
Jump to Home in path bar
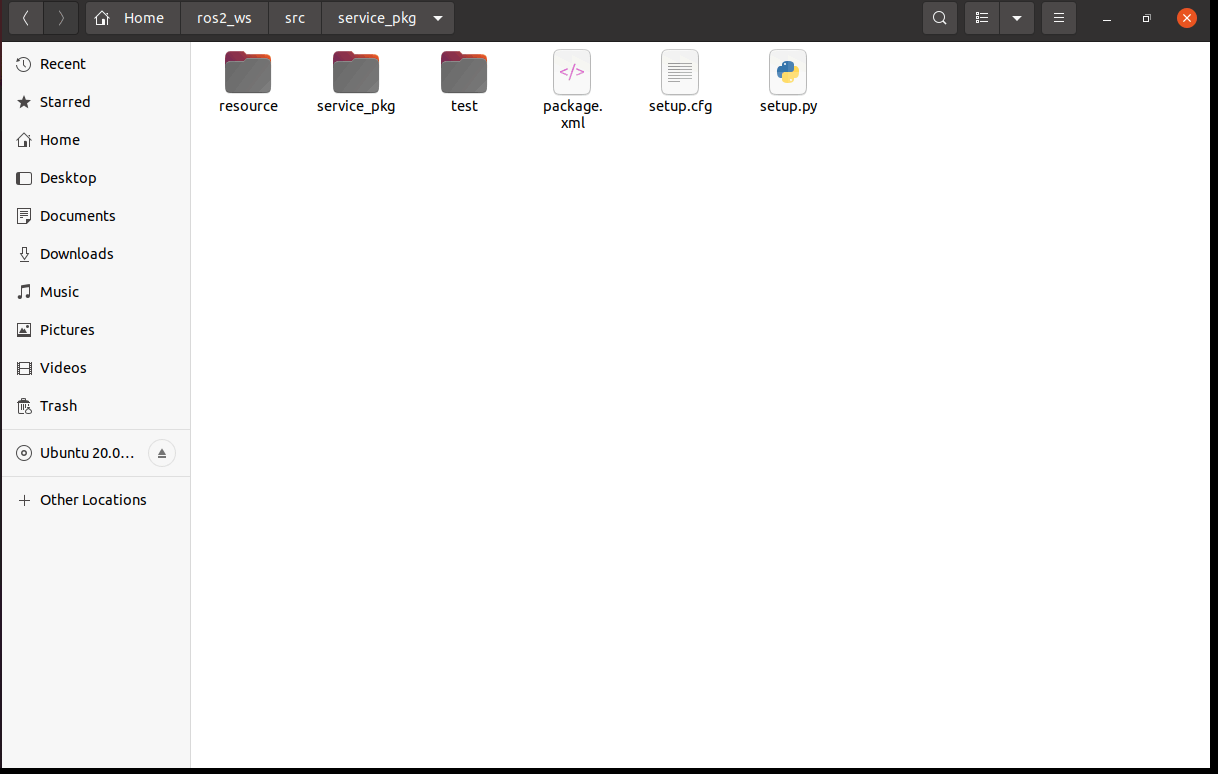[x=133, y=18]
